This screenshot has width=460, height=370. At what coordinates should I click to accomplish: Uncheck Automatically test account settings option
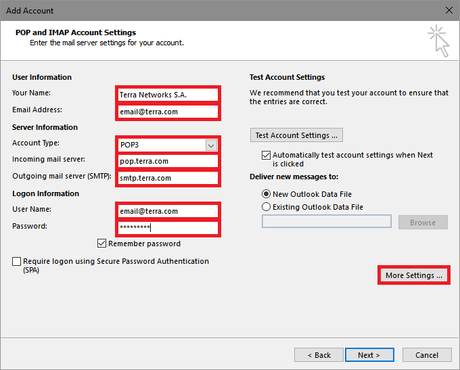coord(266,155)
